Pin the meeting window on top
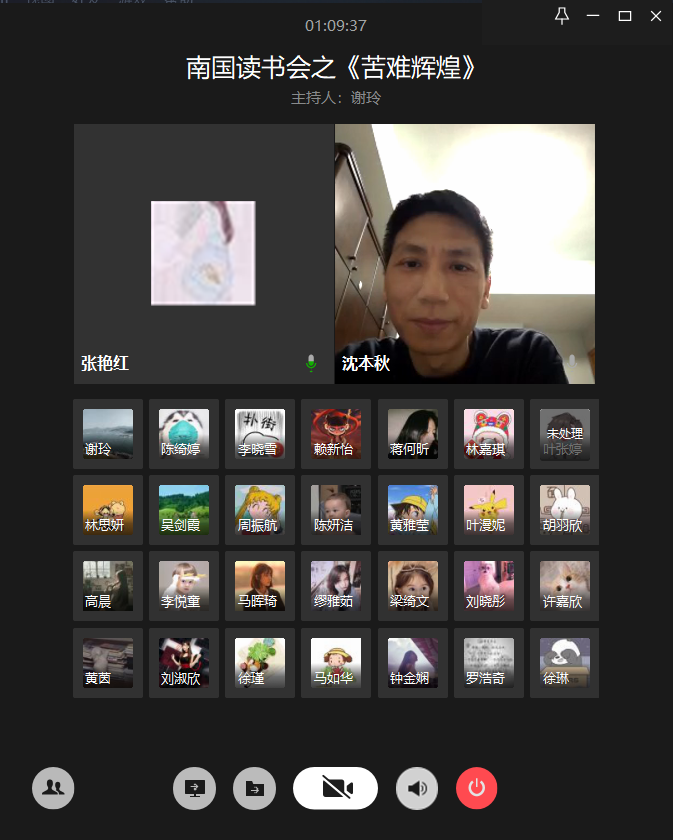The width and height of the screenshot is (673, 840). point(561,15)
